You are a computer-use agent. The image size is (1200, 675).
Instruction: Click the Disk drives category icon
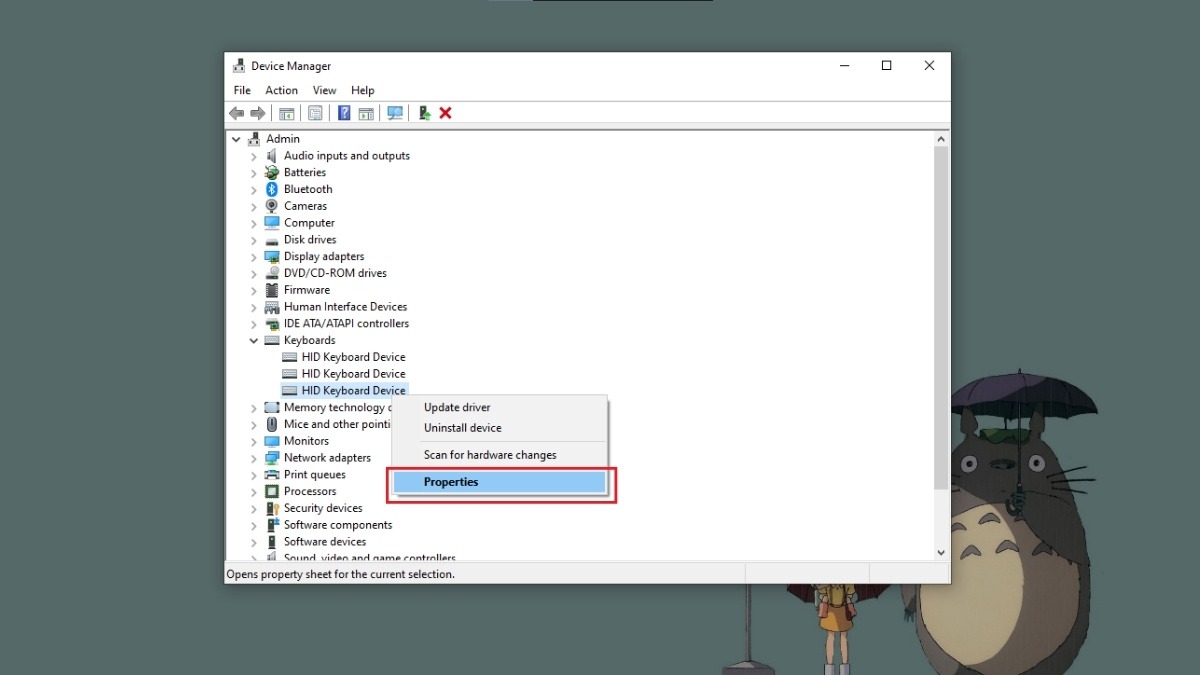[x=271, y=240]
